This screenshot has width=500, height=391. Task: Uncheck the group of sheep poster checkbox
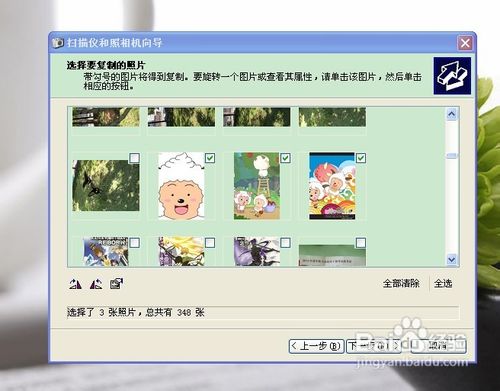[x=361, y=158]
